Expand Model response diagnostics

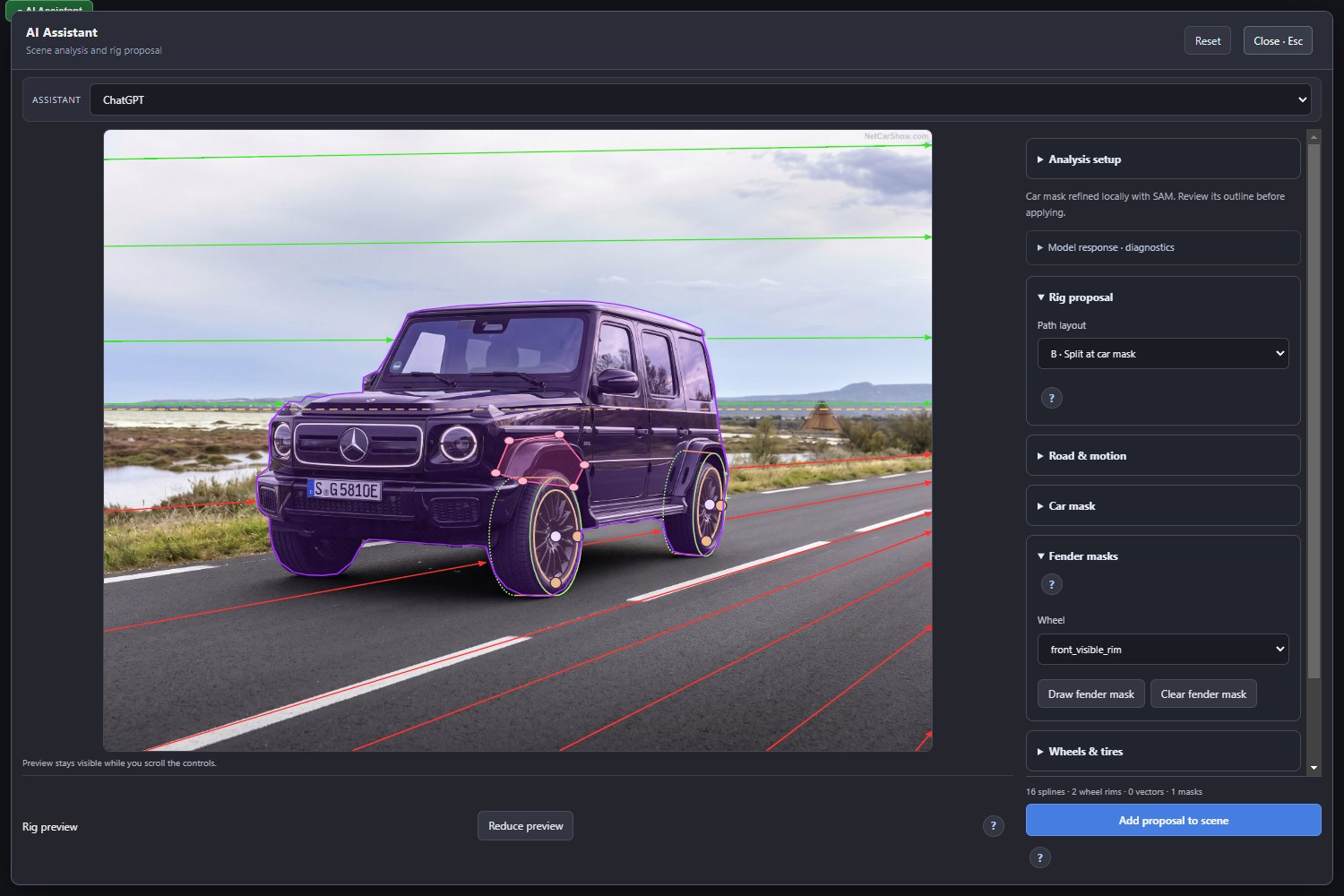[1163, 247]
